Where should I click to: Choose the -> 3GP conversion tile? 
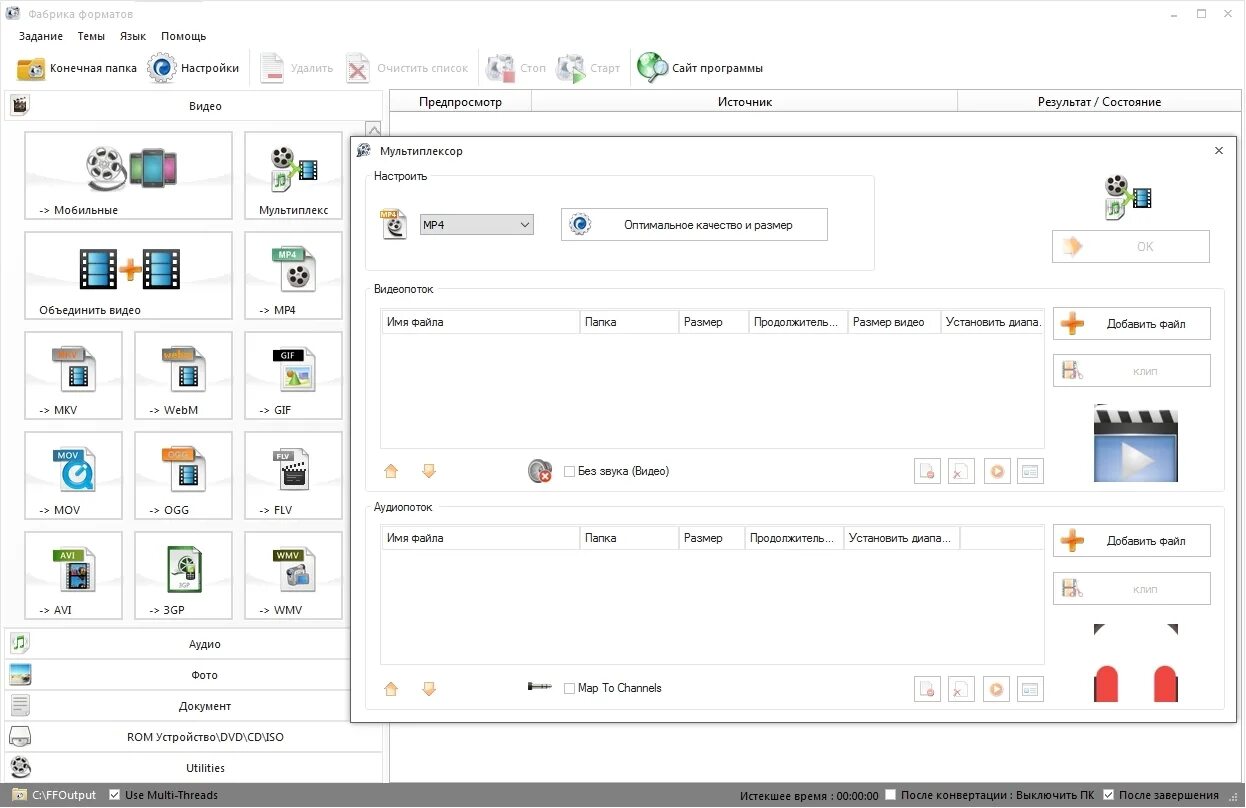tap(183, 576)
